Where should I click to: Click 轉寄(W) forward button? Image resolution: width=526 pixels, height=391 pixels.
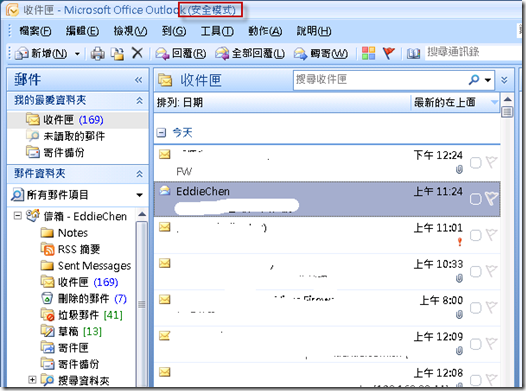(321, 53)
